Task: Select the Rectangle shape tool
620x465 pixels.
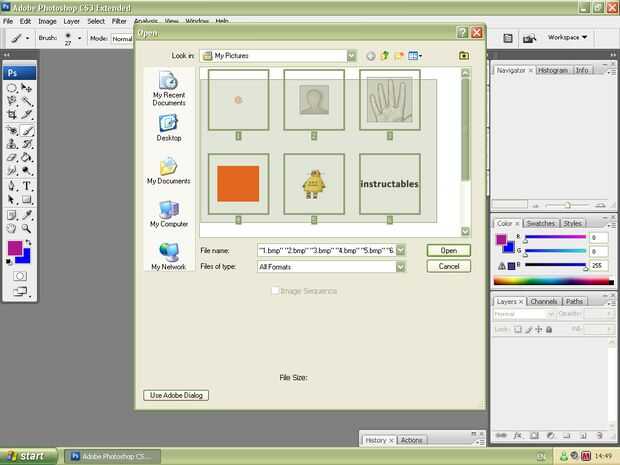Action: (26, 199)
